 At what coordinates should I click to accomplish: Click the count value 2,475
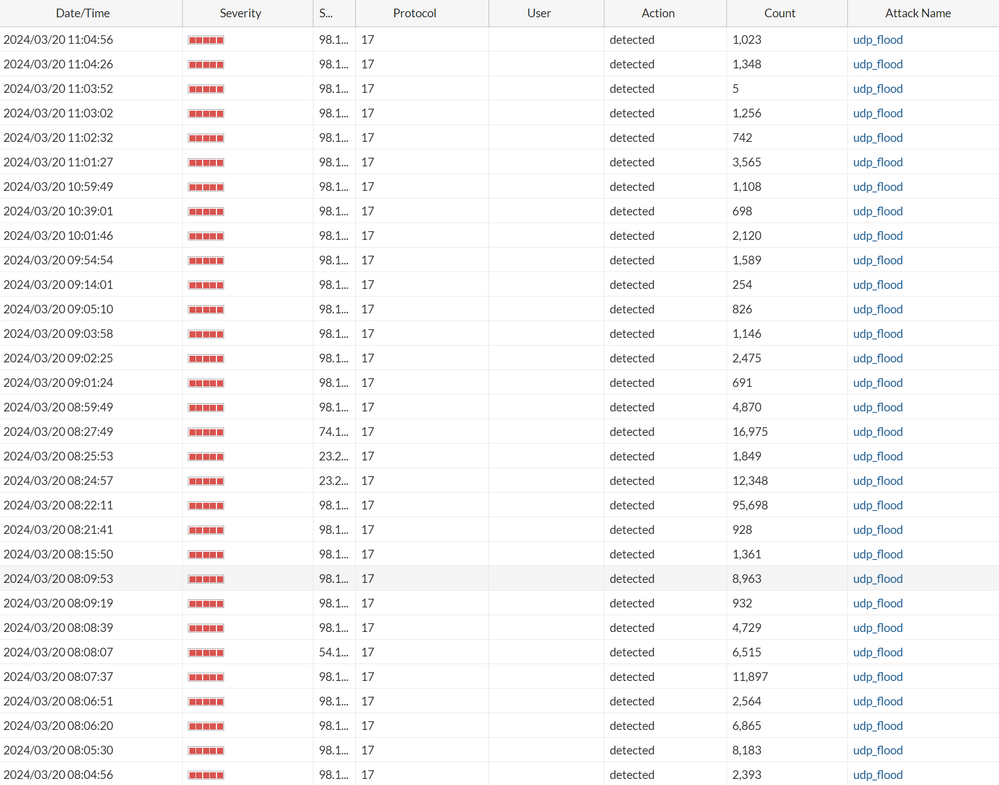pos(747,359)
